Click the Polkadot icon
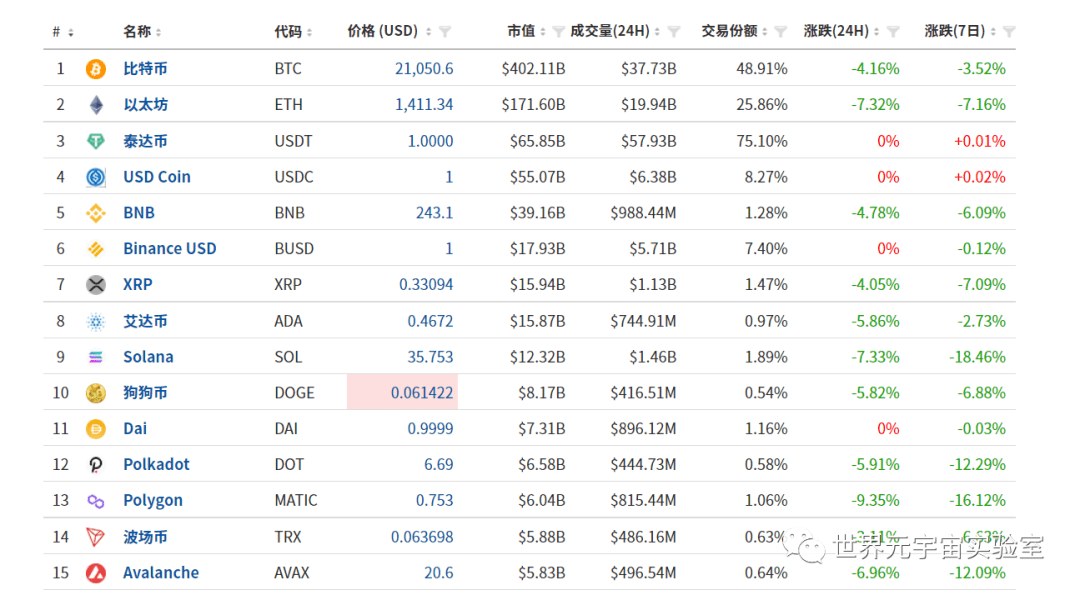 click(x=95, y=464)
